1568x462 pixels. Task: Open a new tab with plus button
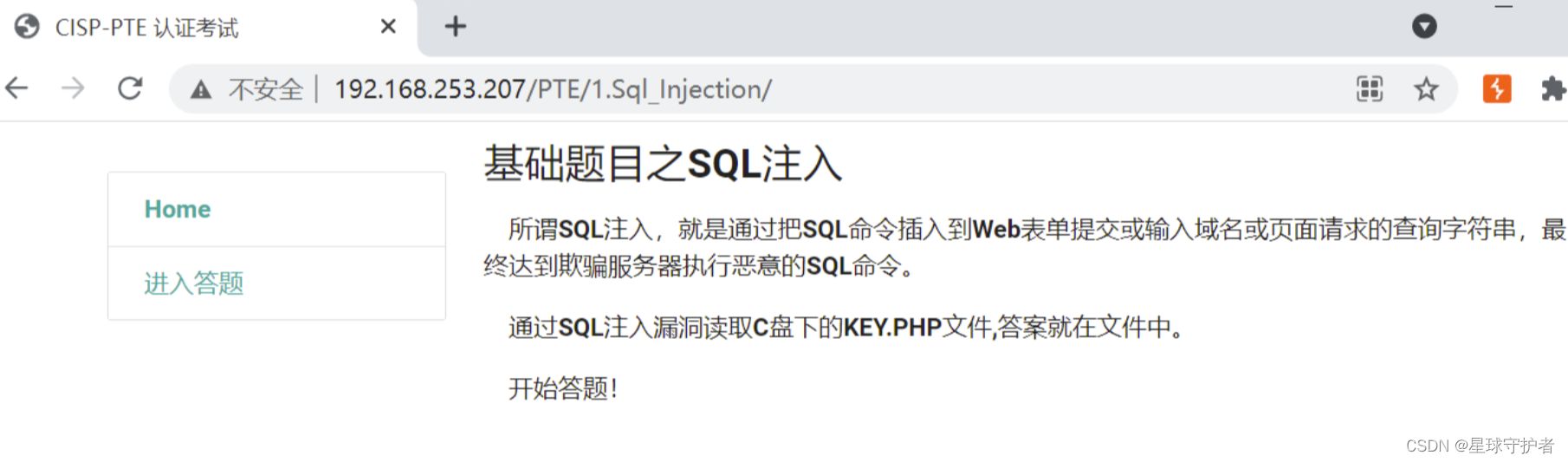[456, 27]
